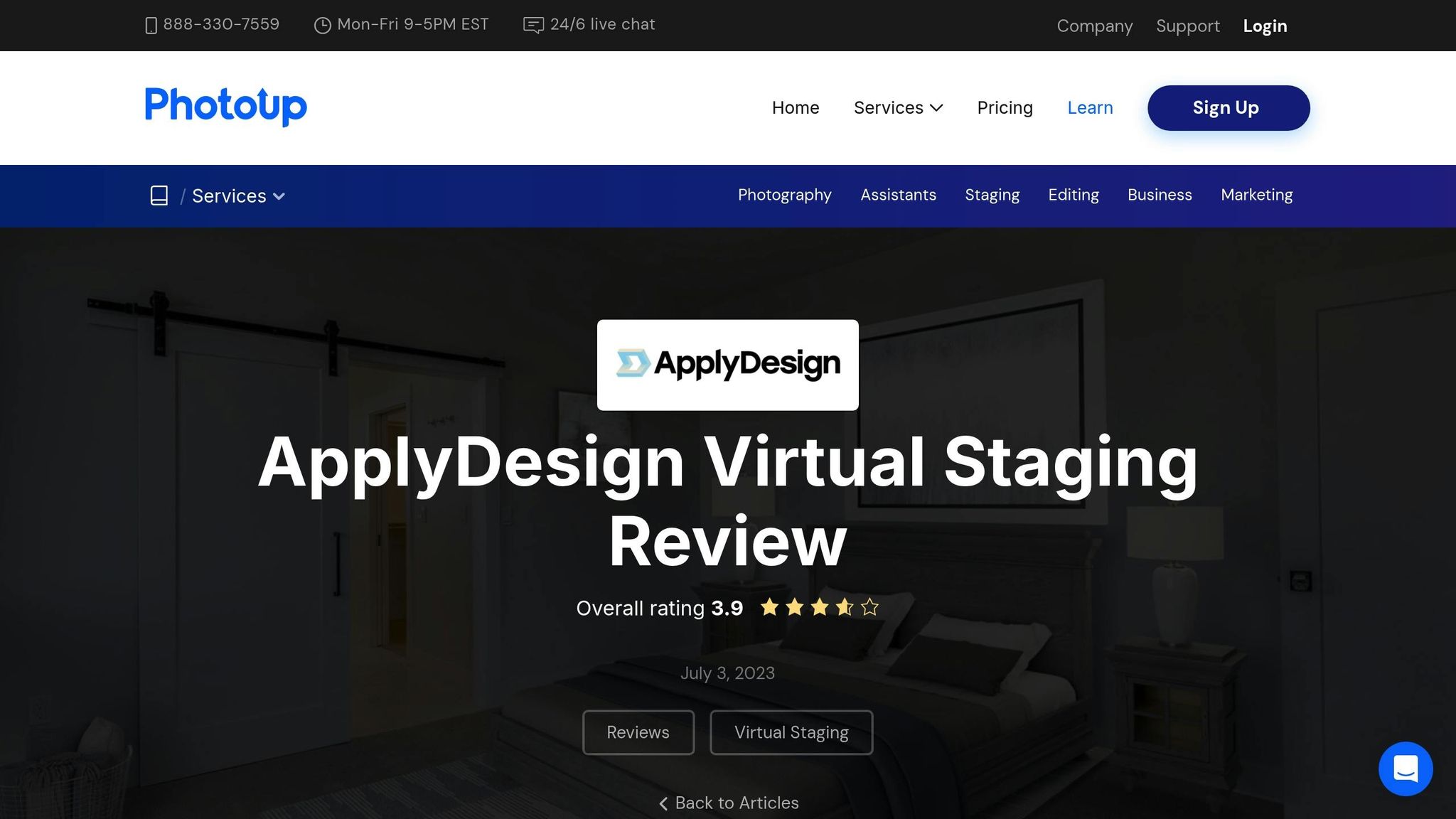Click the Reviews tag button
The width and height of the screenshot is (1456, 819).
point(638,732)
